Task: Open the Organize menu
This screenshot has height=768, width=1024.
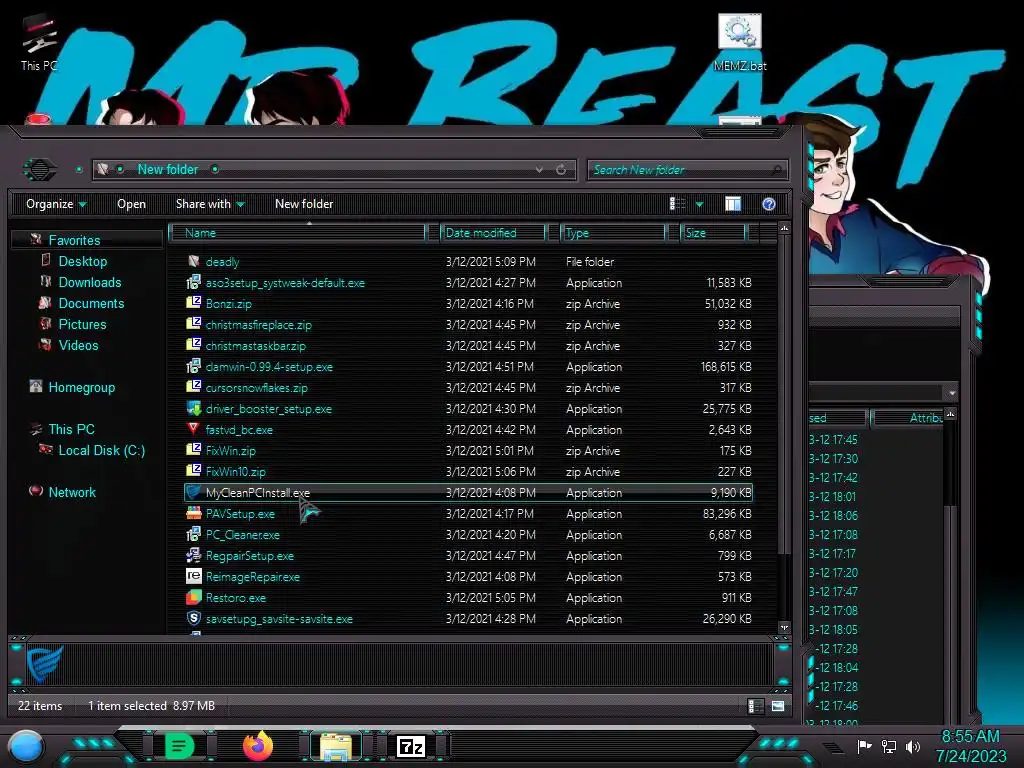Action: tap(56, 204)
